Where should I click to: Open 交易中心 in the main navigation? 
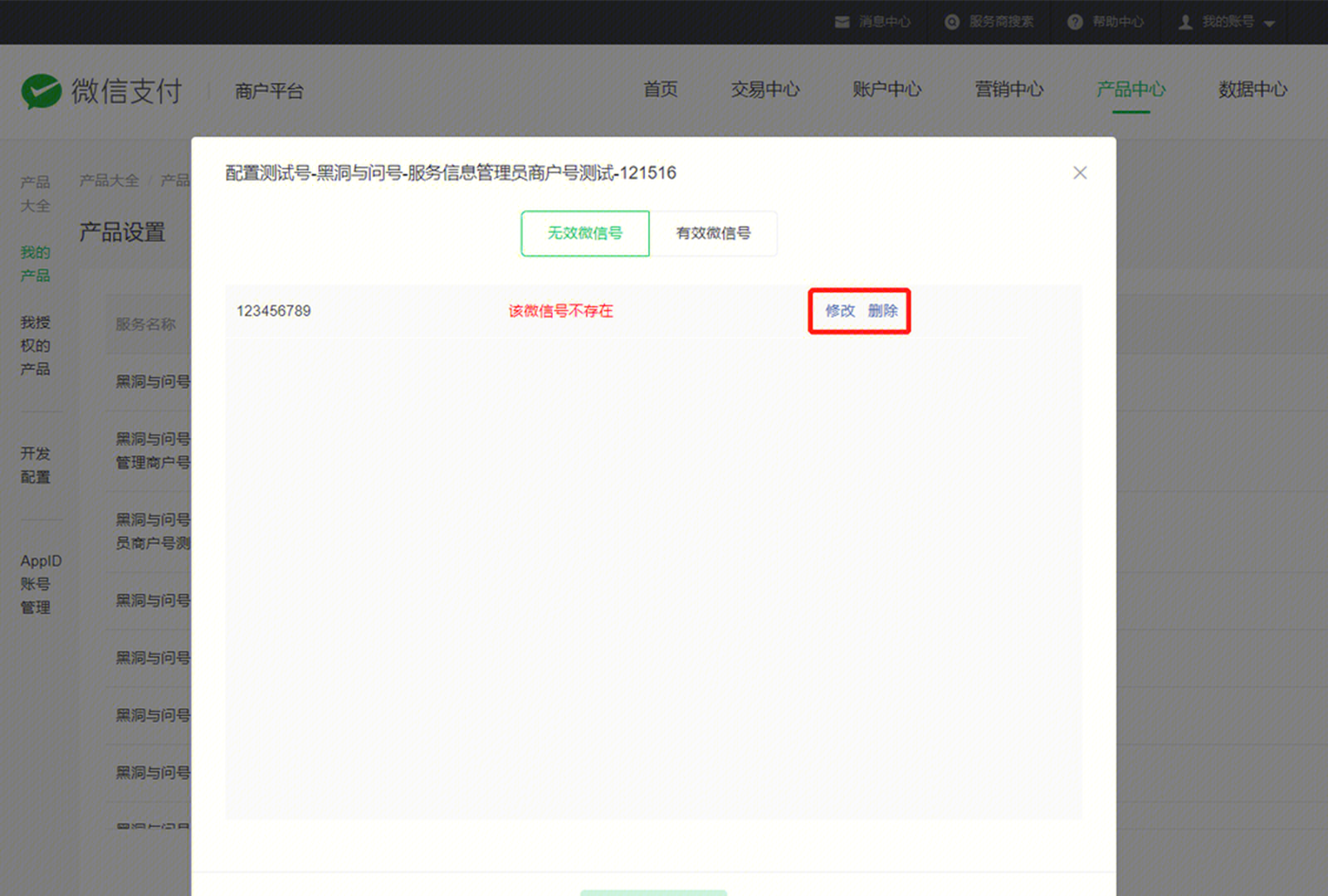click(765, 89)
